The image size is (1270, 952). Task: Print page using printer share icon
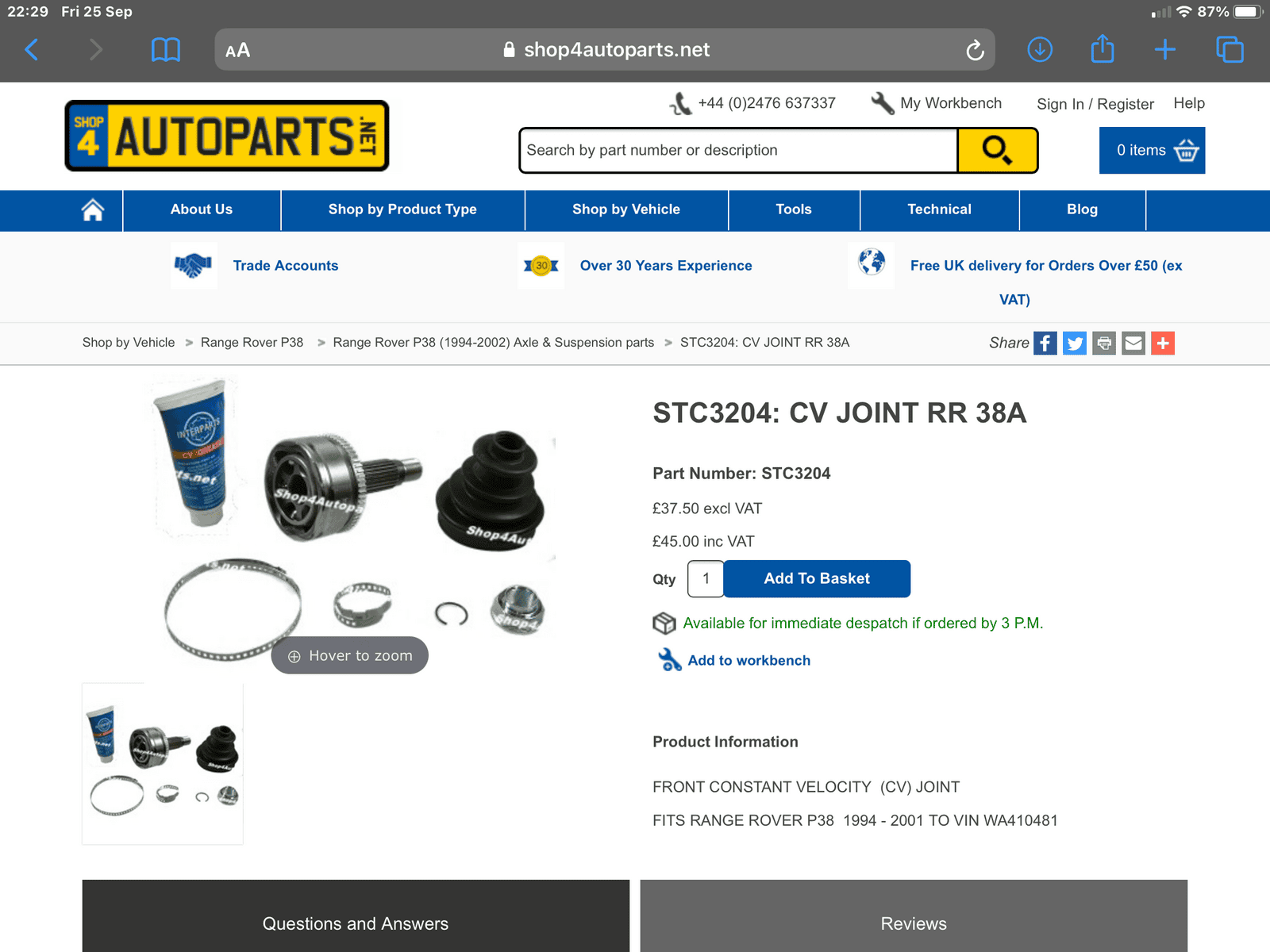[1104, 343]
